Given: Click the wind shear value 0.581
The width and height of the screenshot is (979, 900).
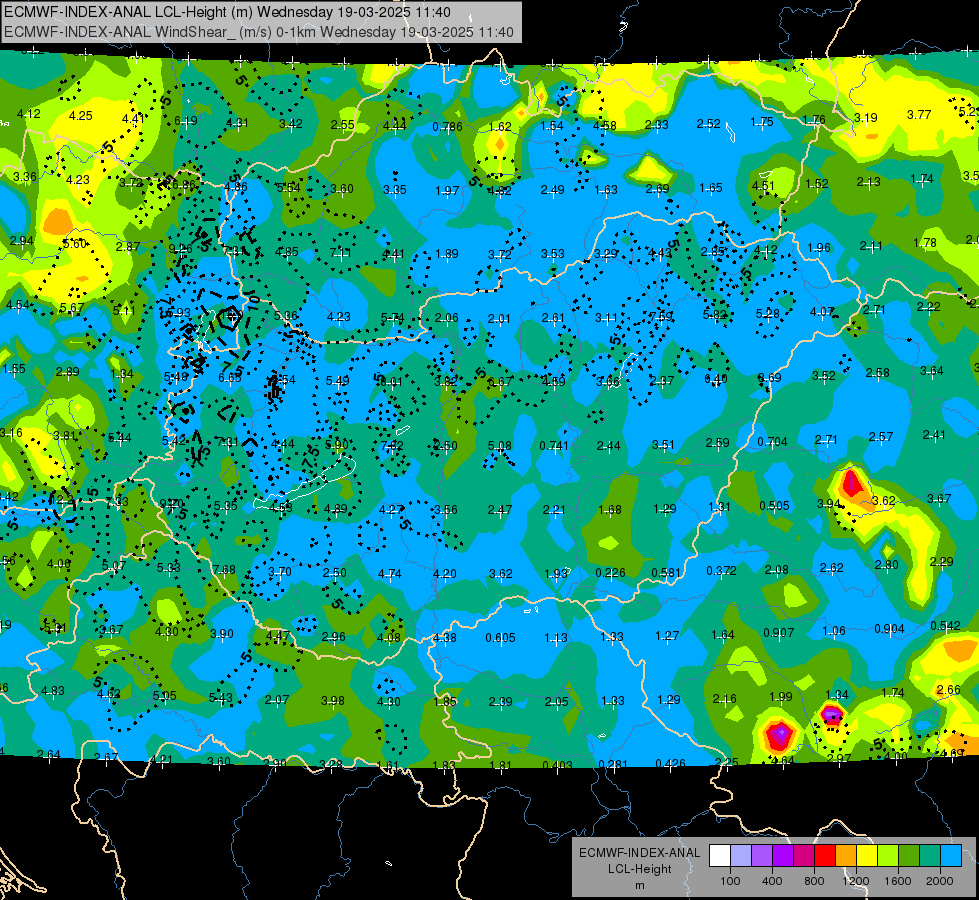Looking at the screenshot, I should [666, 573].
